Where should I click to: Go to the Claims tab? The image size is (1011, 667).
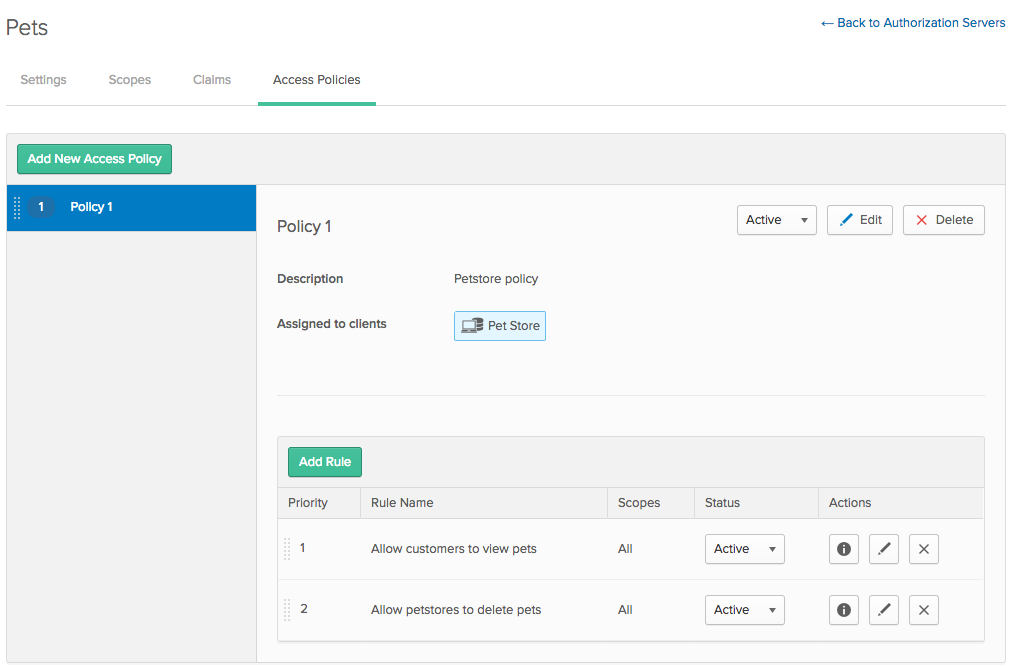point(212,80)
